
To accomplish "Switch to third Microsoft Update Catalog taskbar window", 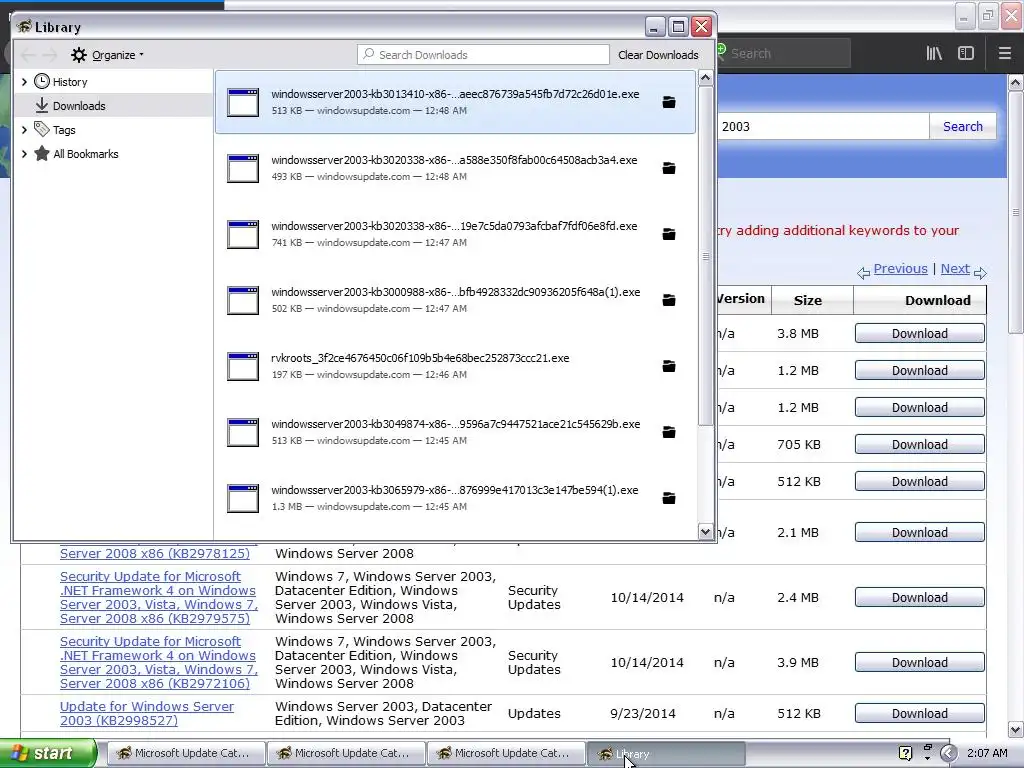I will (x=506, y=753).
